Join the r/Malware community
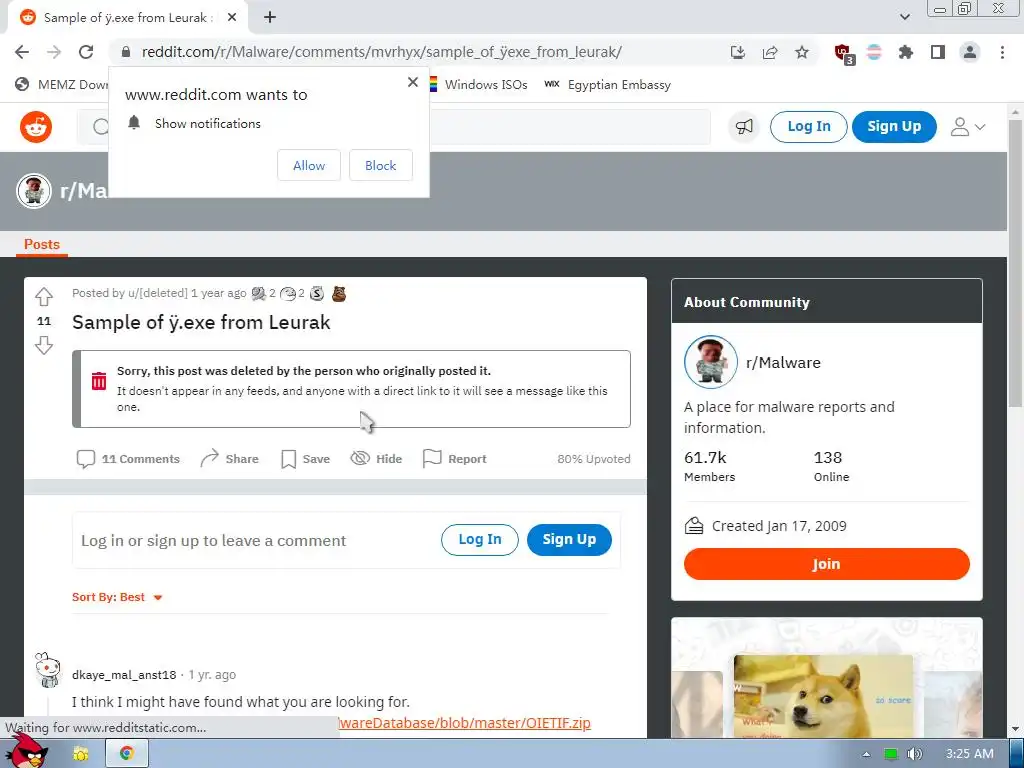This screenshot has height=768, width=1024. pos(826,564)
